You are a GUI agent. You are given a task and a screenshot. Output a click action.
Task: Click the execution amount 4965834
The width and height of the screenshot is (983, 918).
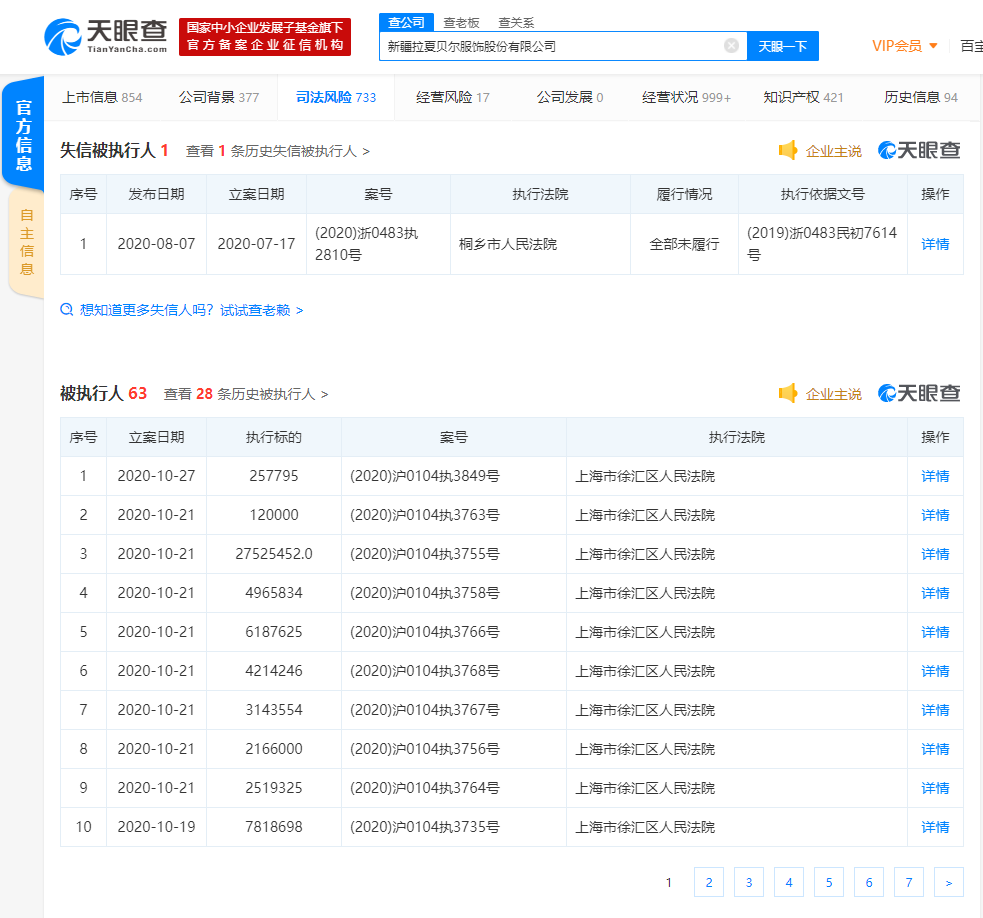pyautogui.click(x=274, y=593)
